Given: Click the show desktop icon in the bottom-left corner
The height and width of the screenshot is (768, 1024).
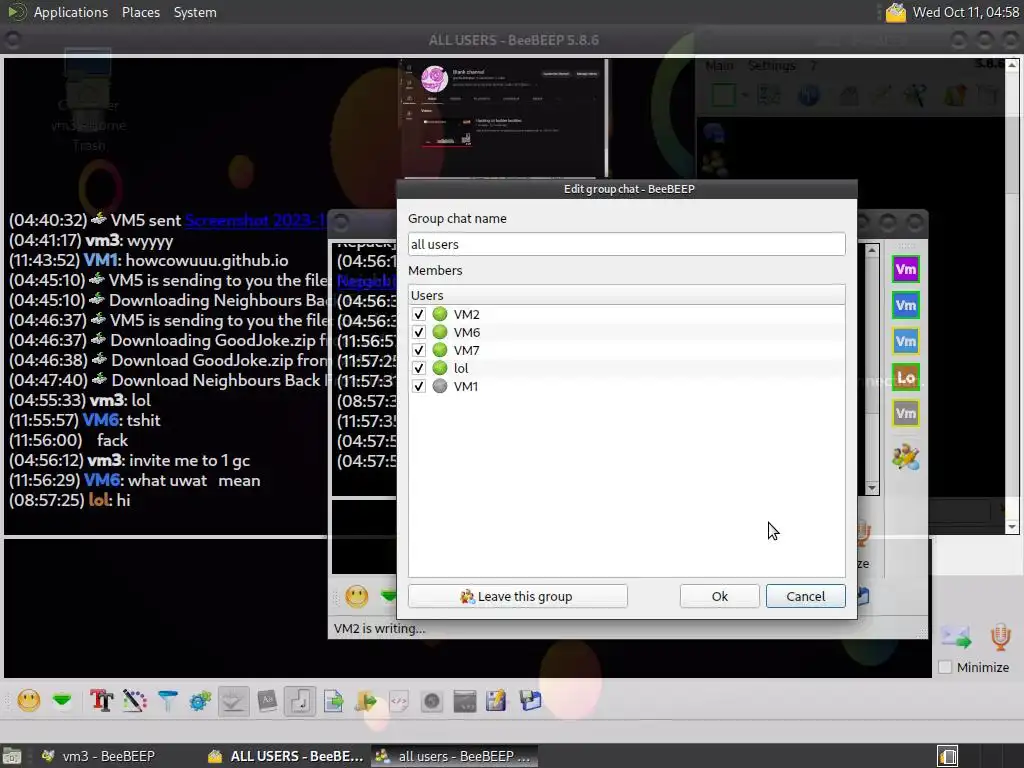Looking at the screenshot, I should point(12,756).
